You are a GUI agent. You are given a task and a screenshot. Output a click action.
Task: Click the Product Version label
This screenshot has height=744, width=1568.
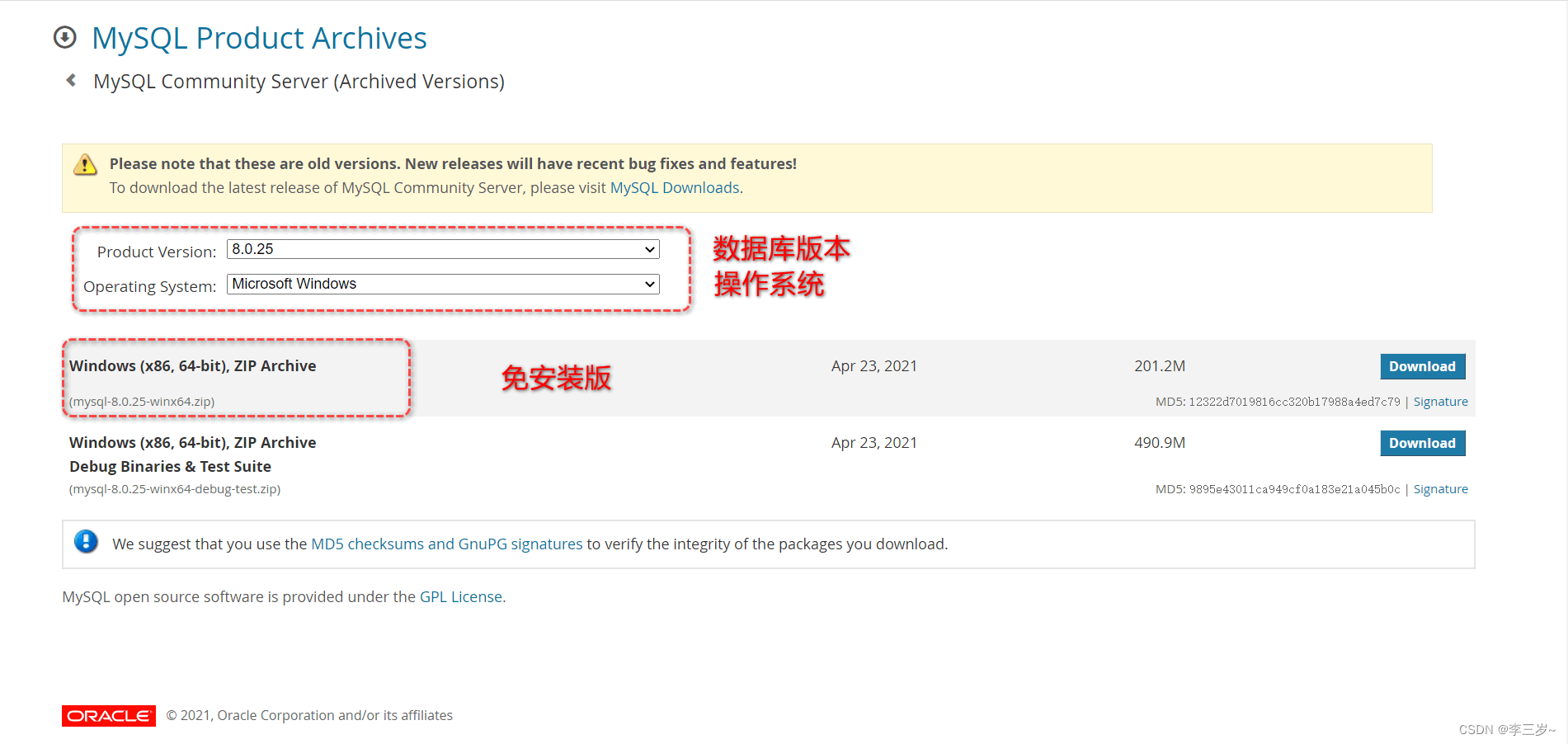click(157, 252)
